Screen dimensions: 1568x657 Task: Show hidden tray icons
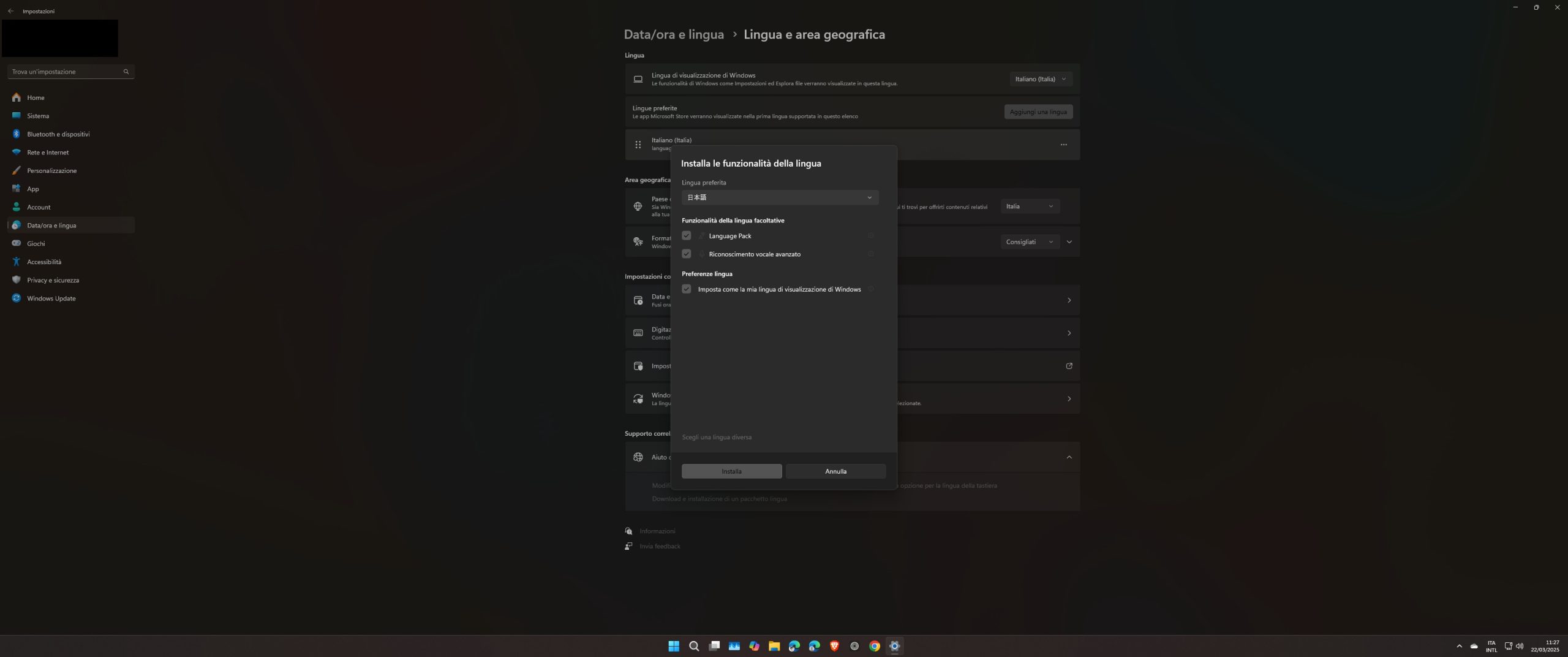(1459, 646)
